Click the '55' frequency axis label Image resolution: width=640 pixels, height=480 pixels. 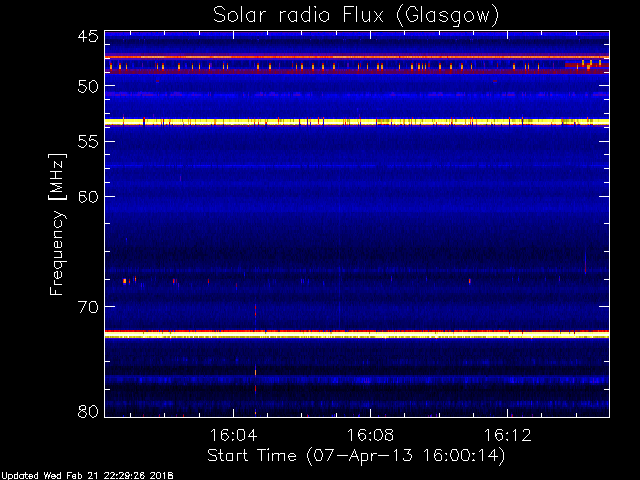coord(88,142)
